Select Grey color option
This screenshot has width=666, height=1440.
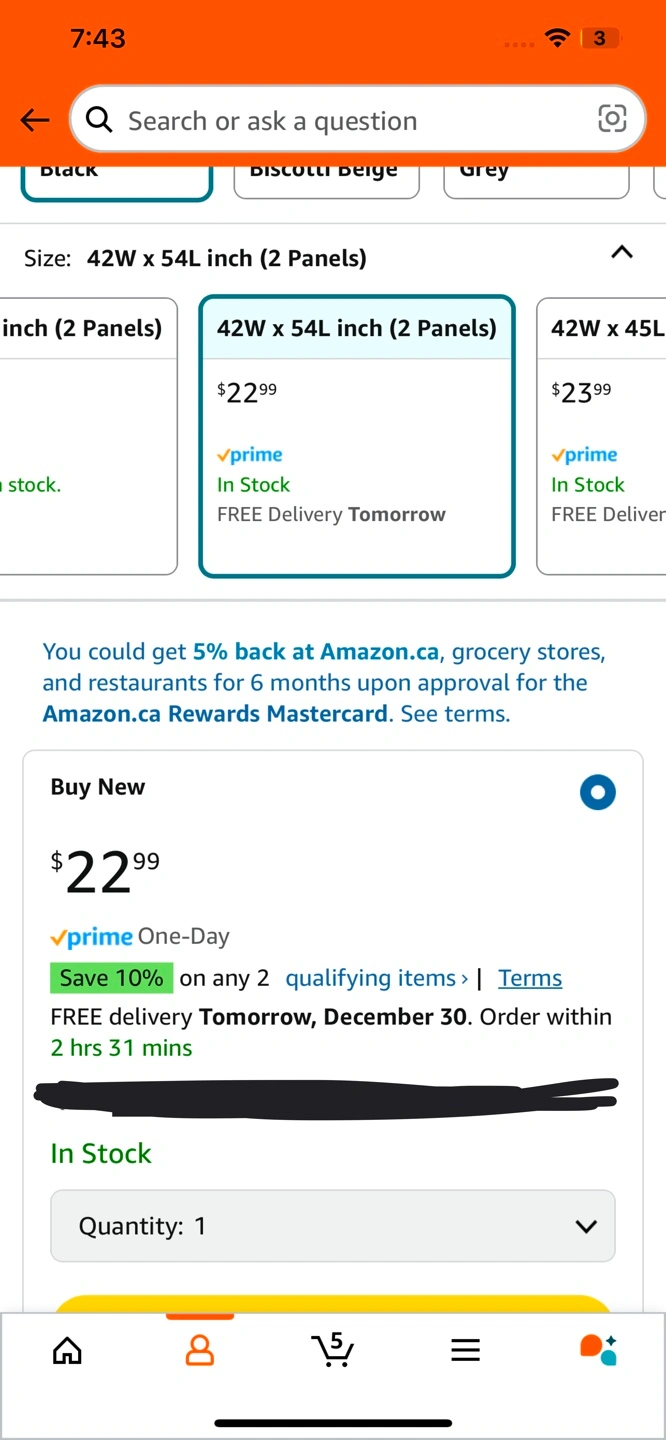pyautogui.click(x=536, y=179)
